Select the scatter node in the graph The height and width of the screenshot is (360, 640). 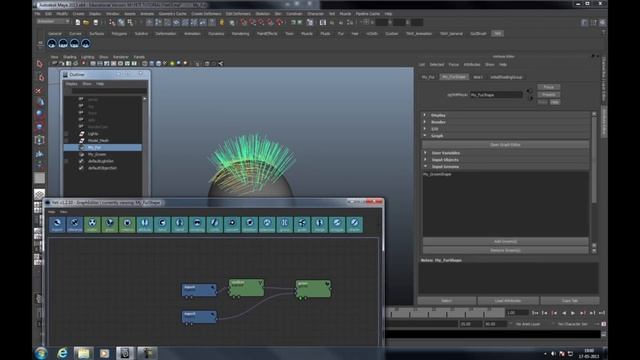click(246, 288)
